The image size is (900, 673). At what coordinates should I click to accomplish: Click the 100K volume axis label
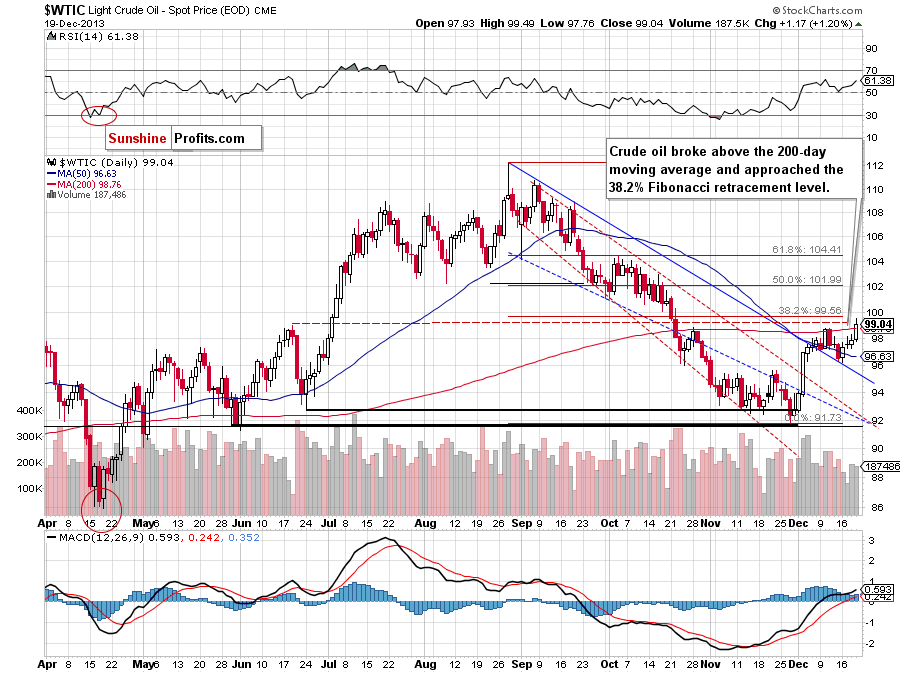coord(29,489)
